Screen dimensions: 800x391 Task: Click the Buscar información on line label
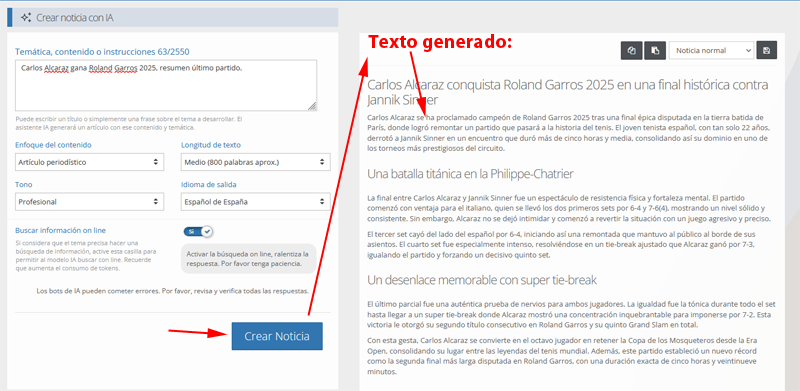(61, 230)
